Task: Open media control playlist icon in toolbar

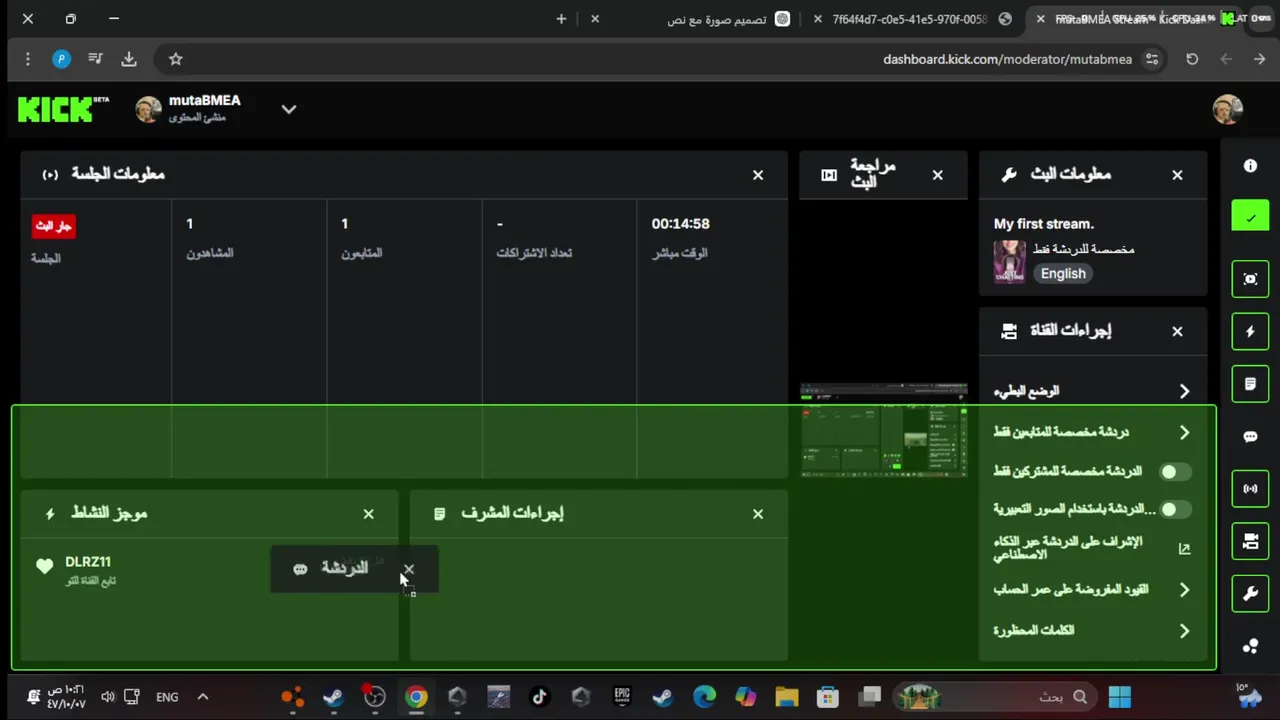Action: [95, 59]
